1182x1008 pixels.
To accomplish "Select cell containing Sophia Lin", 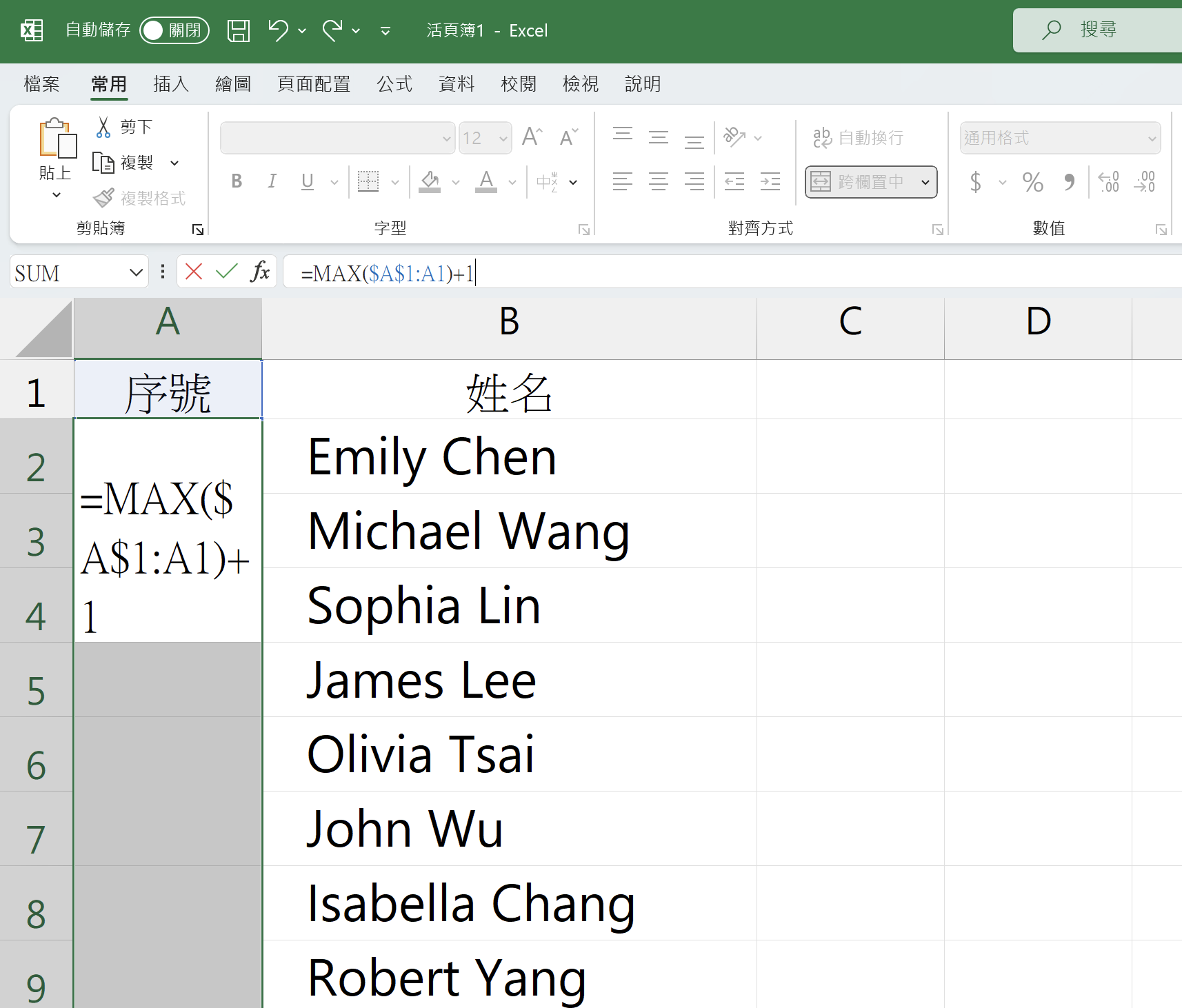I will pos(509,605).
